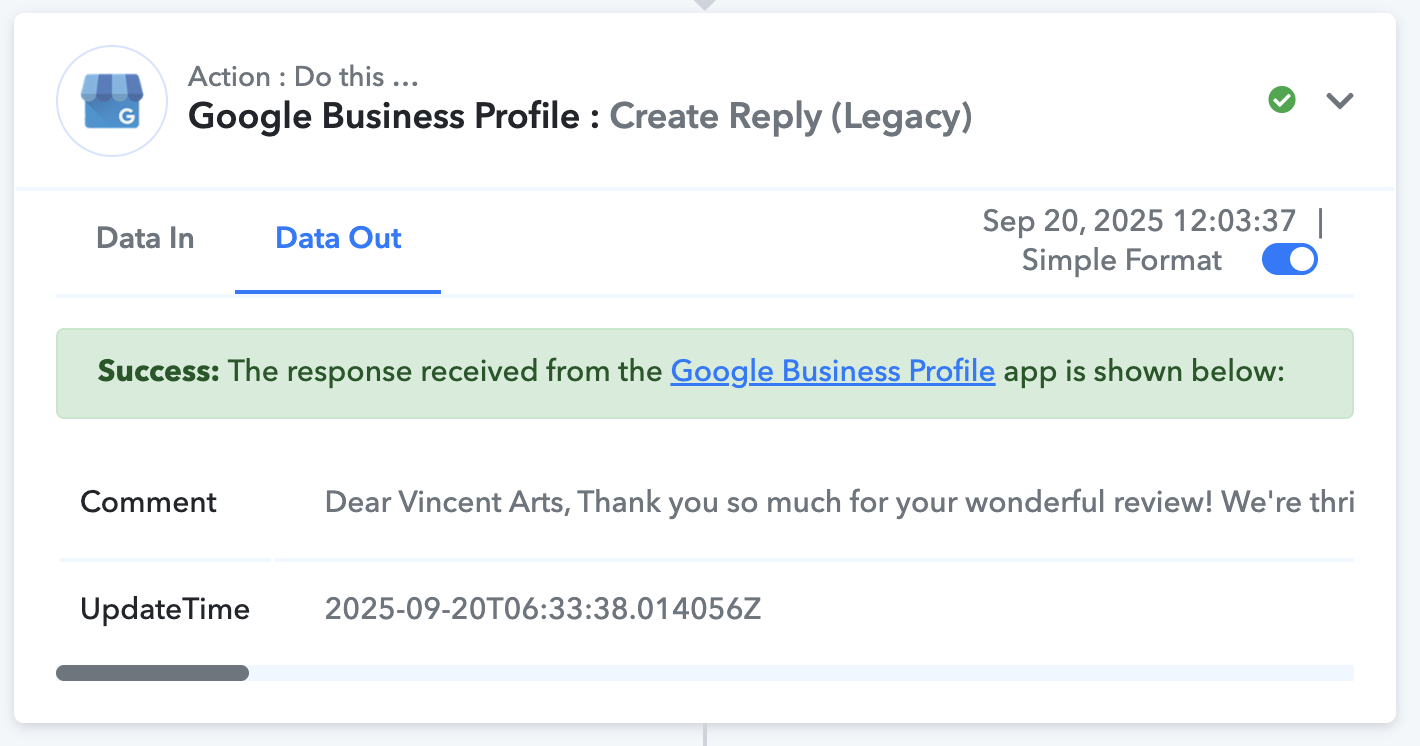1420x746 pixels.
Task: Collapse the action step with the chevron
Action: pos(1340,100)
